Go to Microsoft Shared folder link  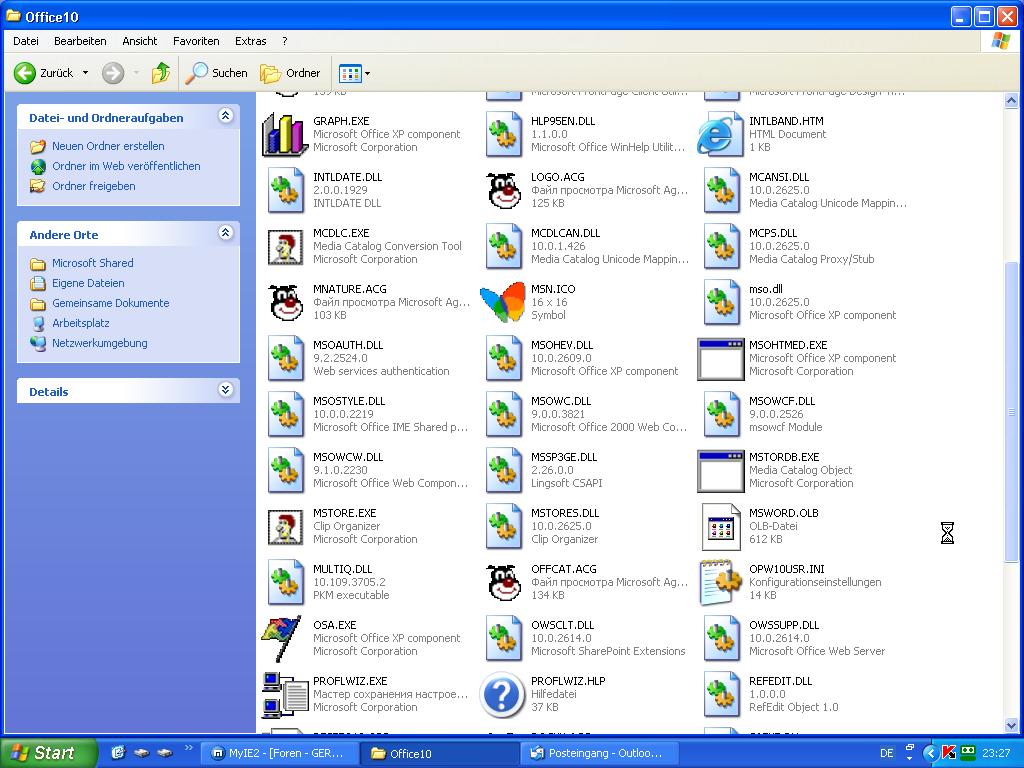(93, 263)
